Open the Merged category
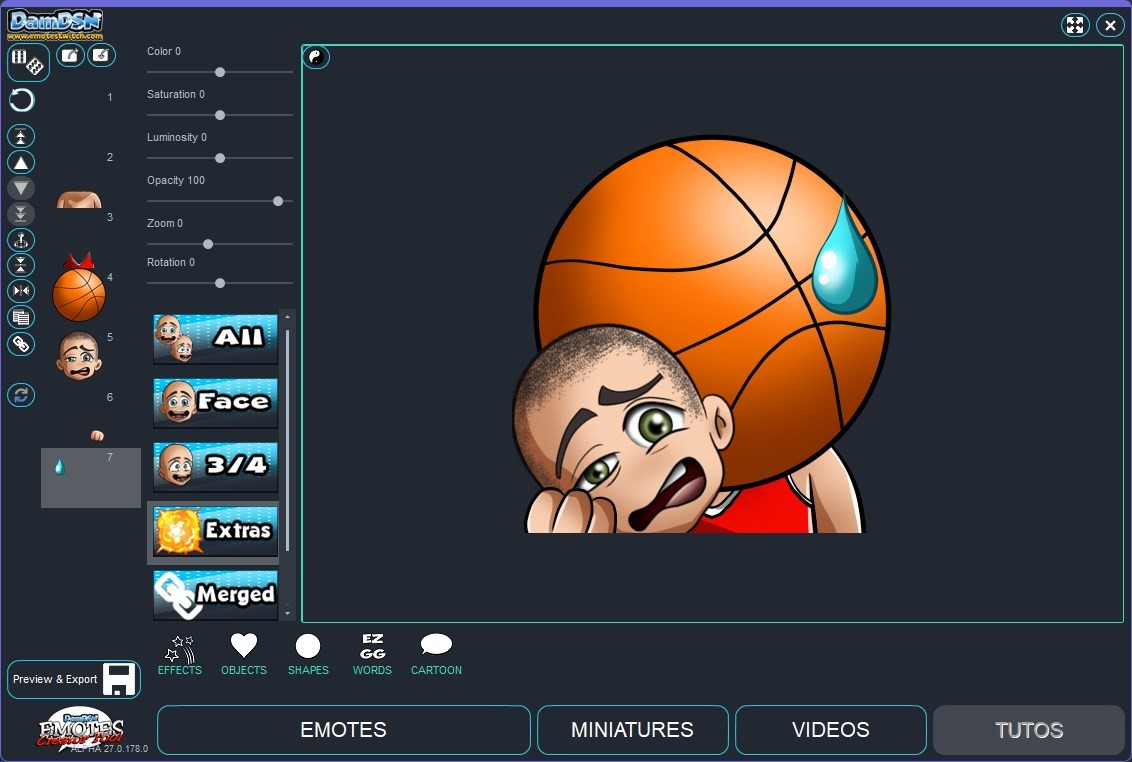The image size is (1132, 762). point(214,595)
